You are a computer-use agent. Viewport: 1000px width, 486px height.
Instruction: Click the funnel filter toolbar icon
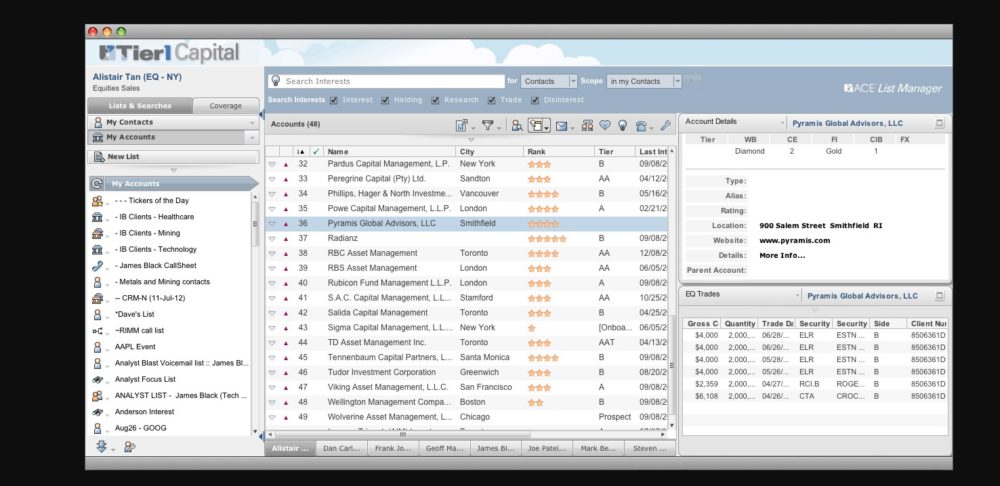[487, 126]
